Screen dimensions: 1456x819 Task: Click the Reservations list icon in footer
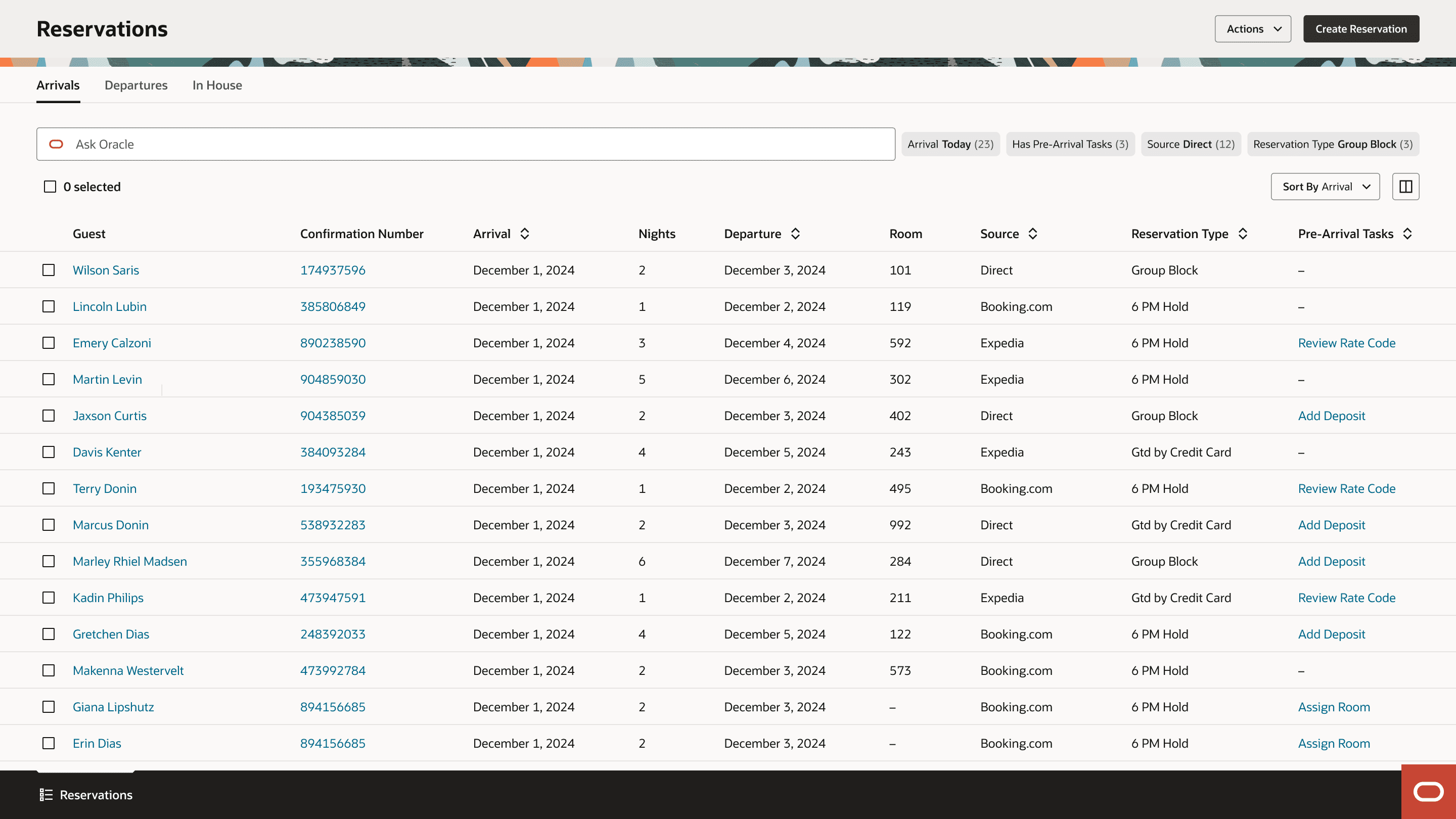coord(46,795)
